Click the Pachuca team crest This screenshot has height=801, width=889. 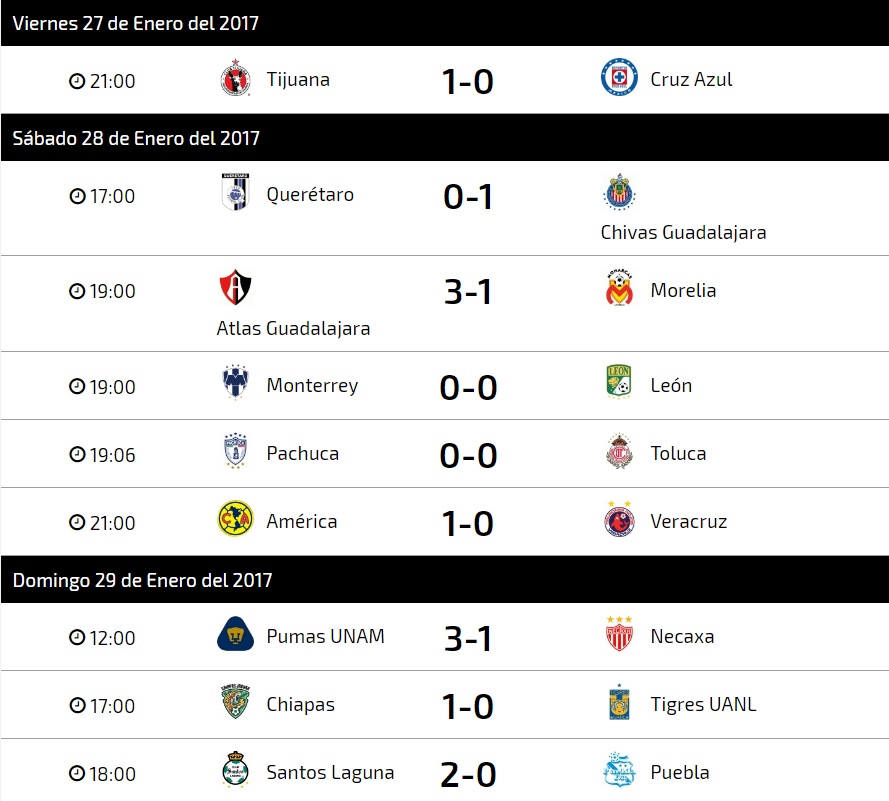235,451
